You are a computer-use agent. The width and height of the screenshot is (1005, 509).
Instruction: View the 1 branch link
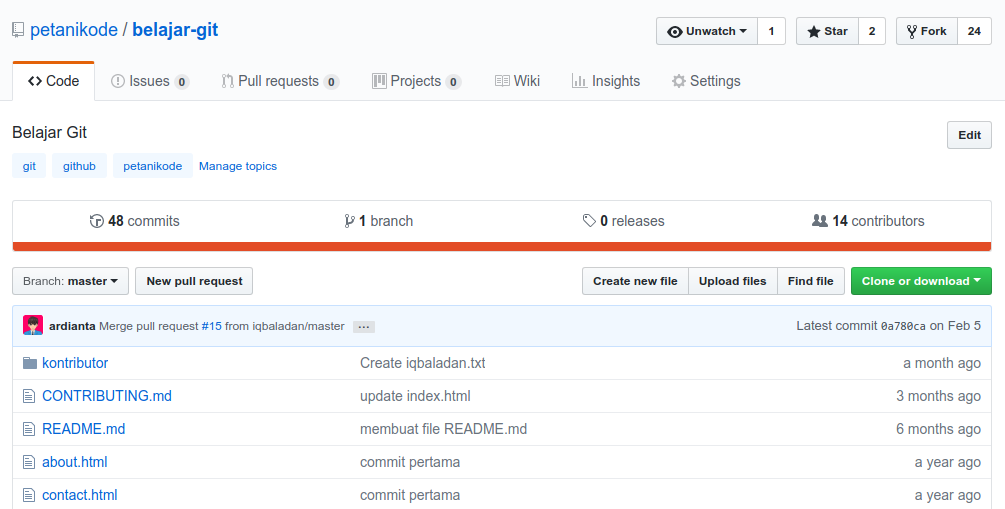click(379, 221)
